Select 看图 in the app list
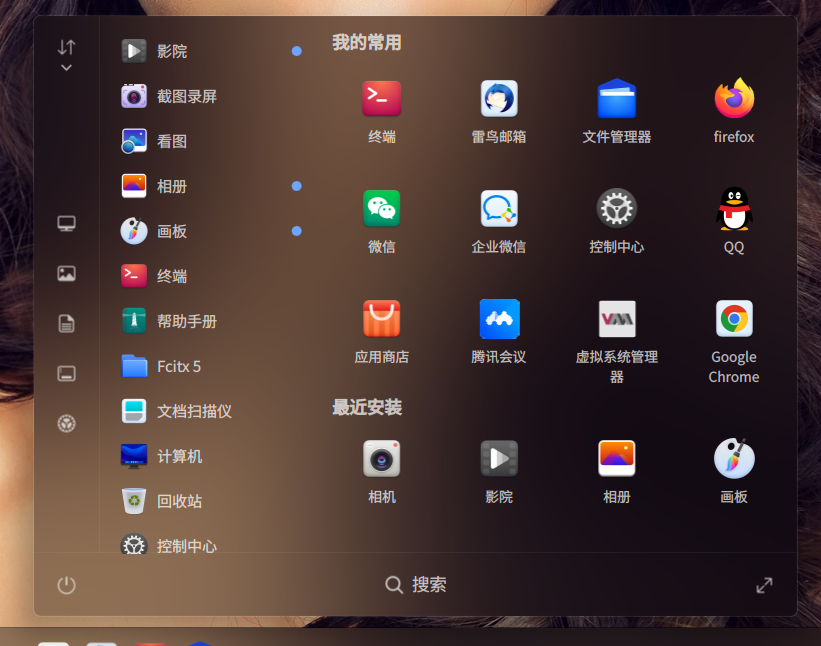The height and width of the screenshot is (646, 821). pyautogui.click(x=211, y=141)
